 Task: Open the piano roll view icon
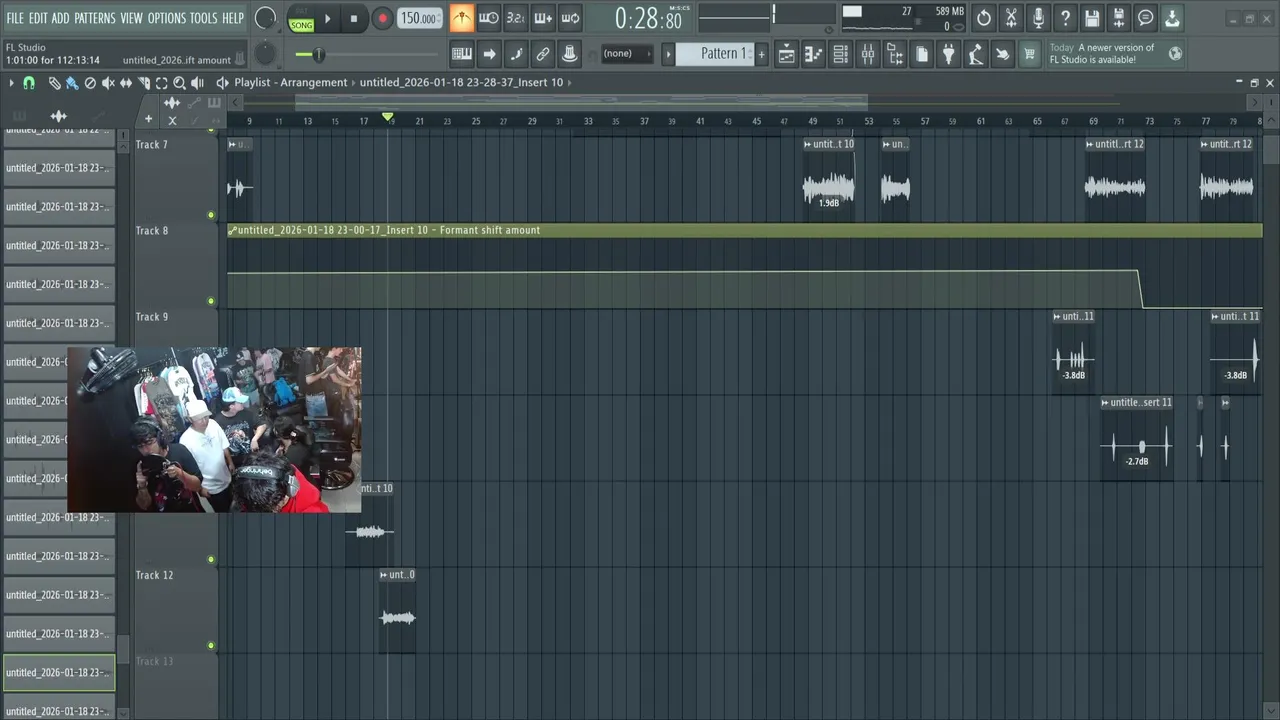[814, 54]
